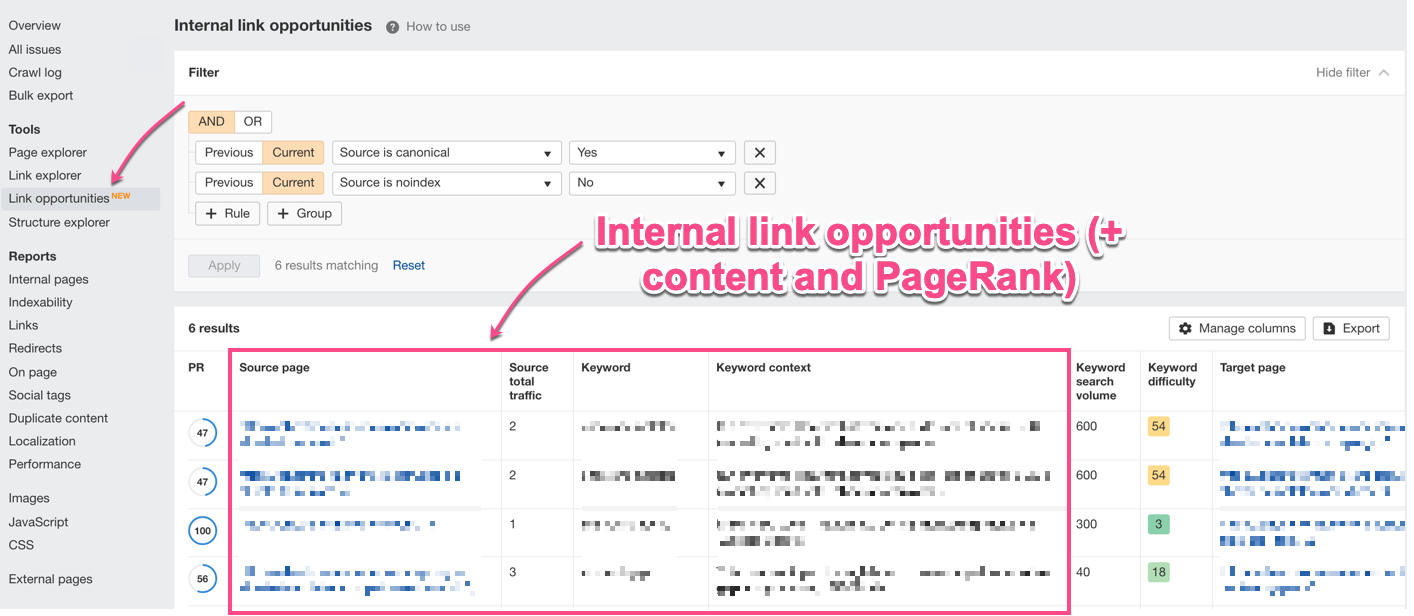Click the Keyword search volume column header
Screen dimensions: 1414x616
click(x=1101, y=382)
